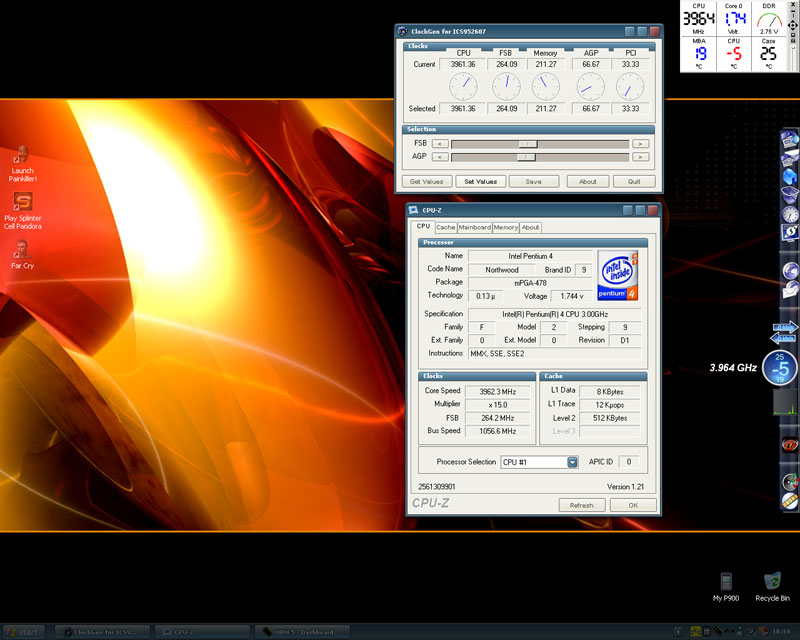800x640 pixels.
Task: Open the My P900 desktop icon
Action: tap(726, 587)
